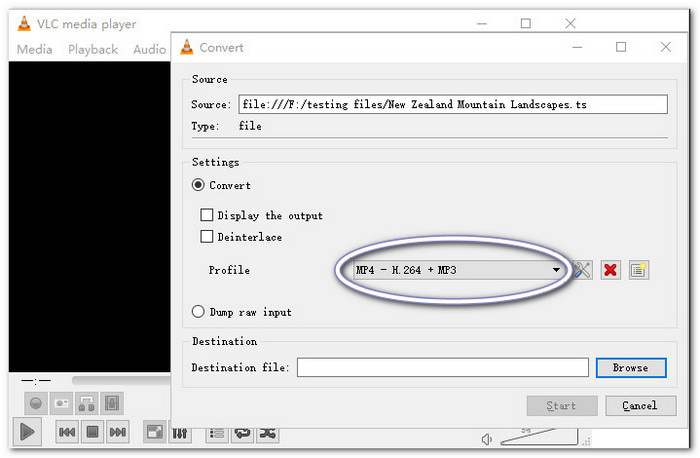Open the Audio menu
This screenshot has width=700, height=458.
pyautogui.click(x=150, y=49)
